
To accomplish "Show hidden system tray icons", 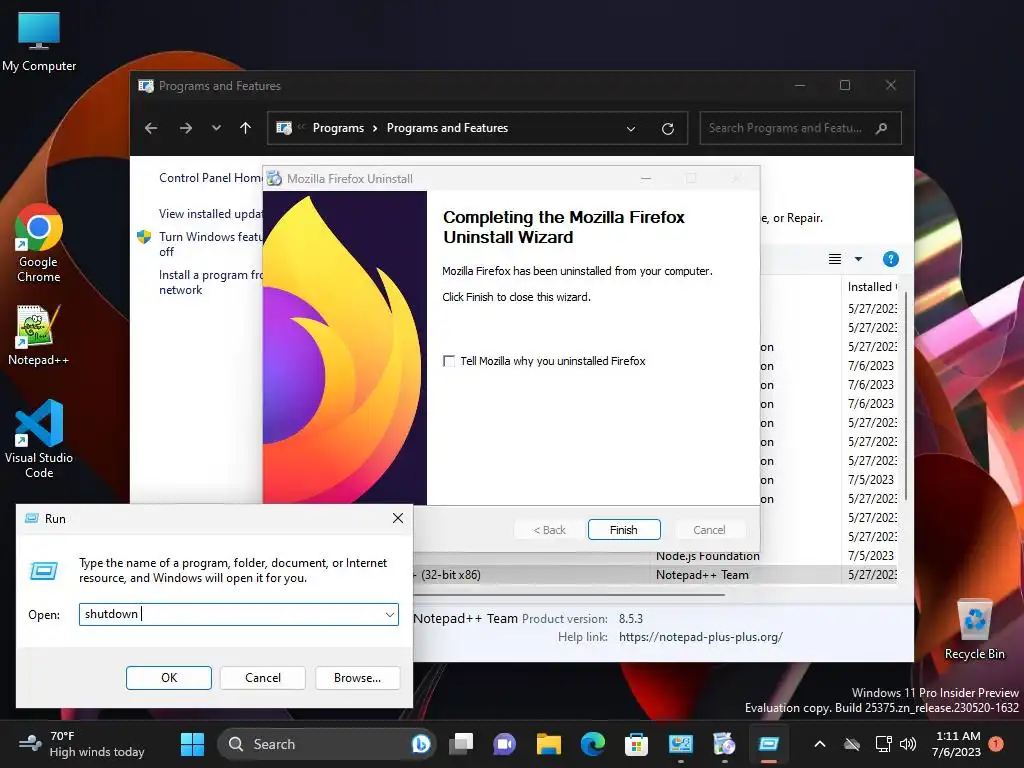I will coord(820,744).
